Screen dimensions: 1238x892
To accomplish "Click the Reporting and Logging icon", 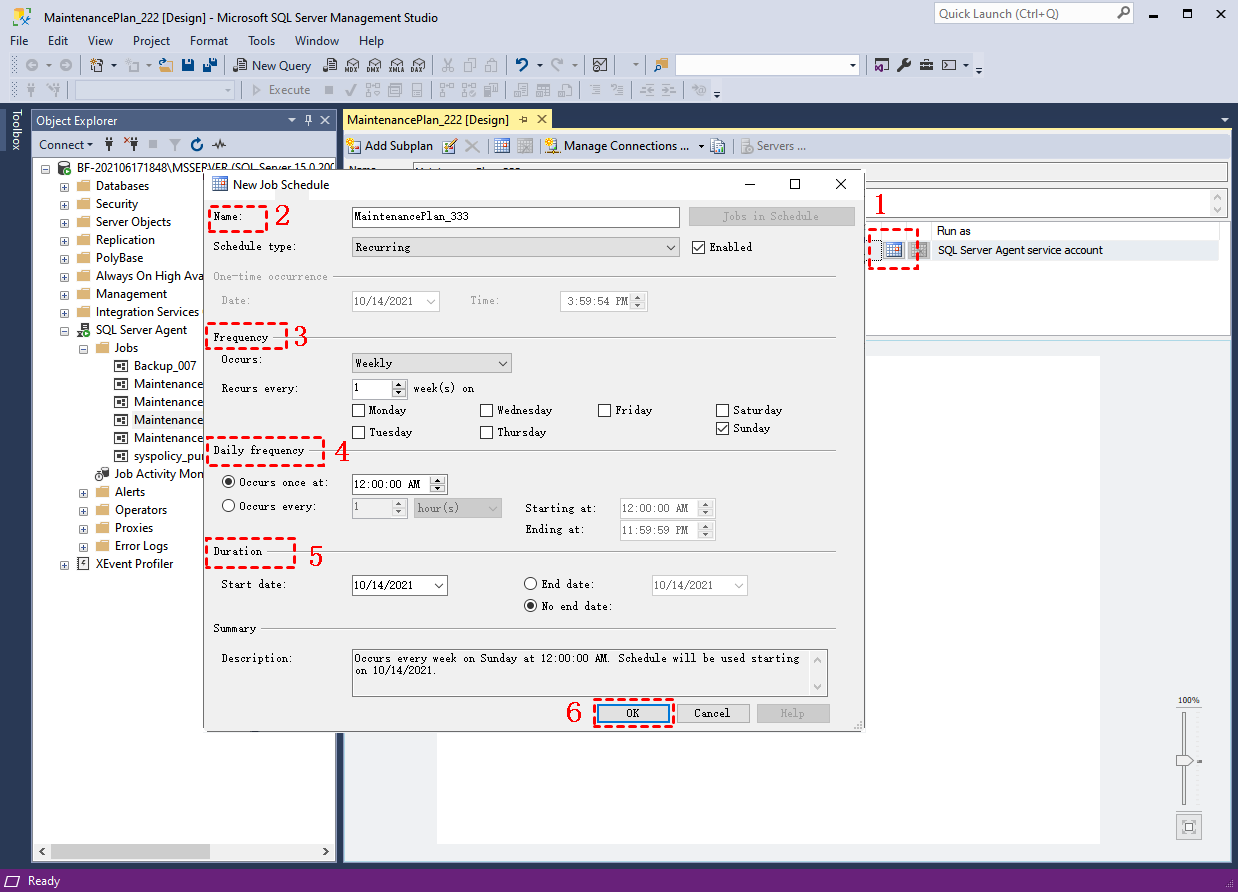I will coord(717,146).
